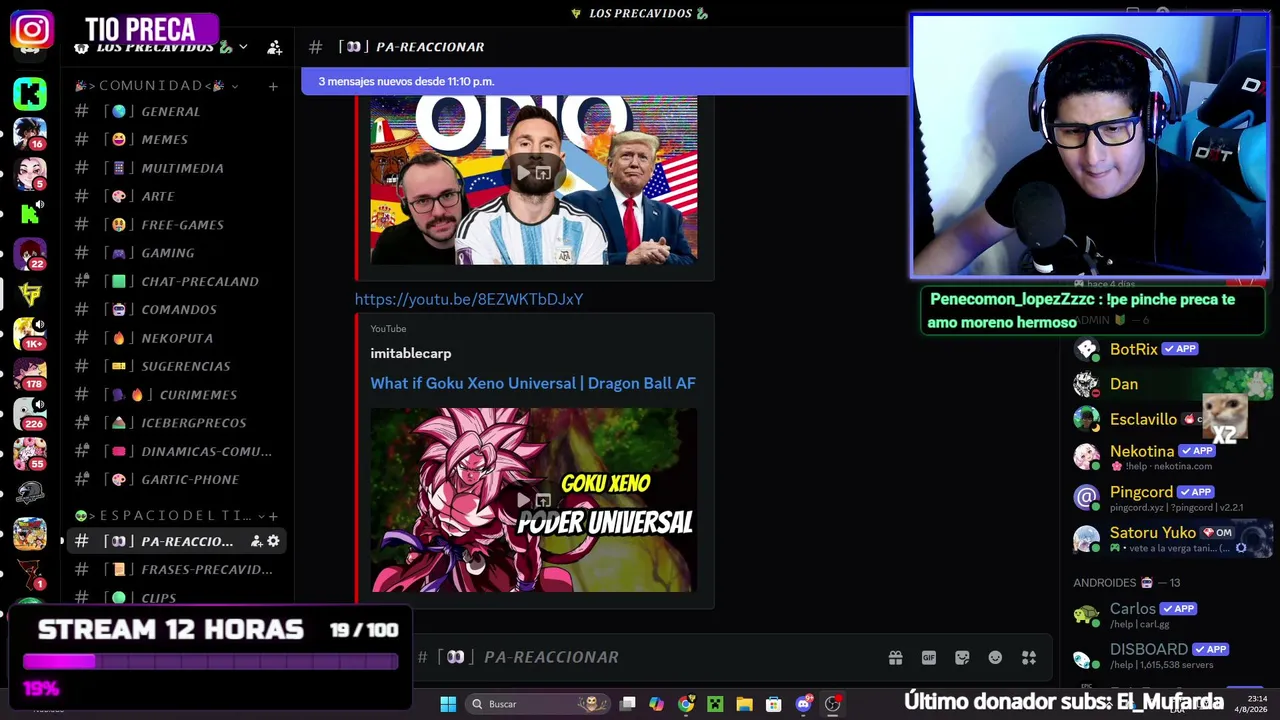Click the invite people icon beside server name
This screenshot has height=720, width=1280.
274,47
